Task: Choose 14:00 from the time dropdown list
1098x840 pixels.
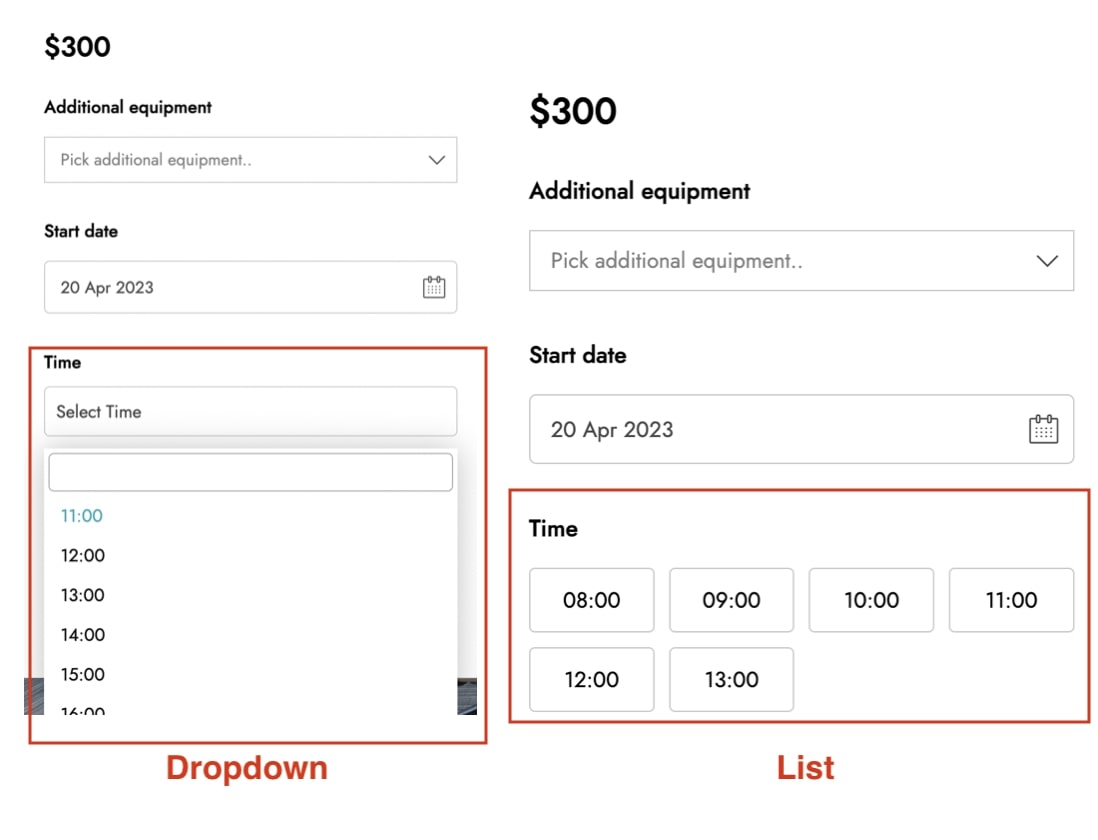Action: [251, 635]
